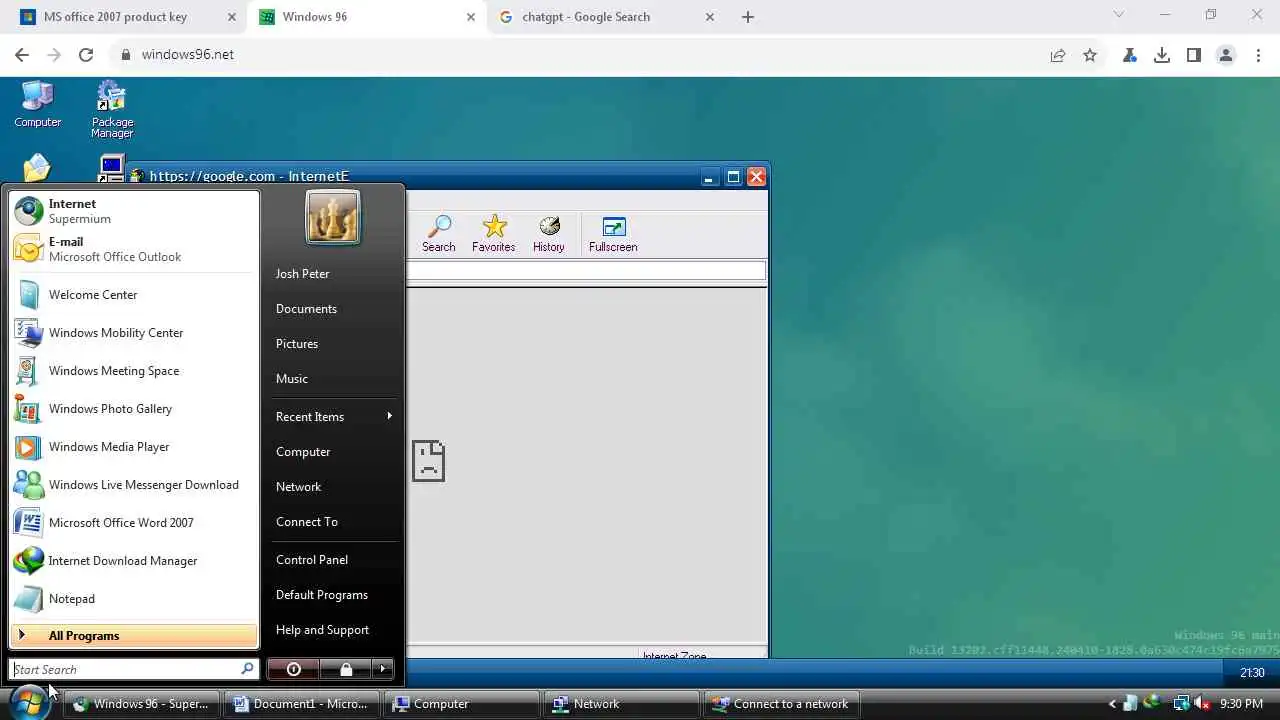Launch Windows Photo Gallery
This screenshot has width=1280, height=720.
tap(134, 409)
